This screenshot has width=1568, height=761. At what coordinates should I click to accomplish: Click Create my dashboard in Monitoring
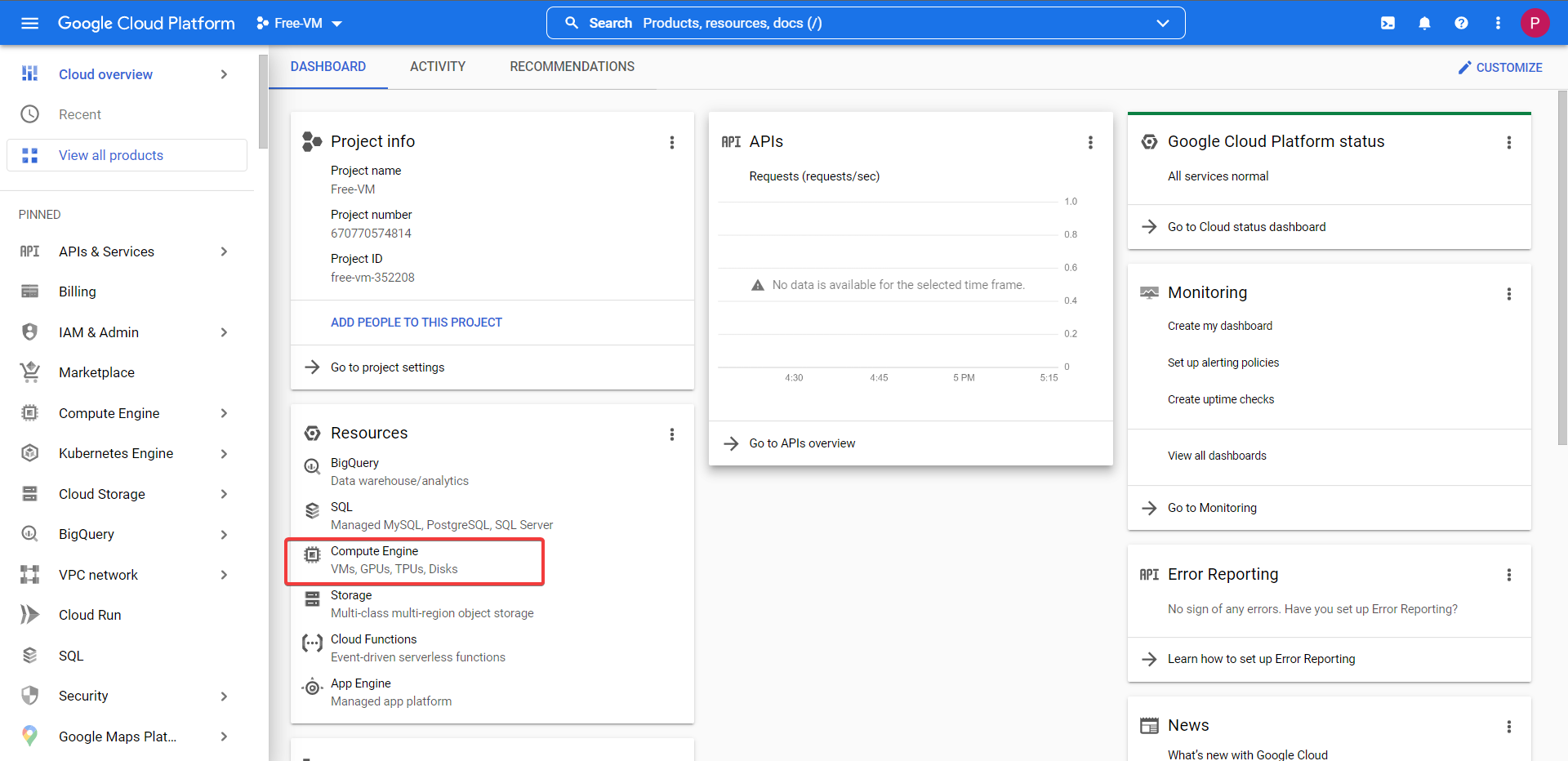pos(1220,326)
